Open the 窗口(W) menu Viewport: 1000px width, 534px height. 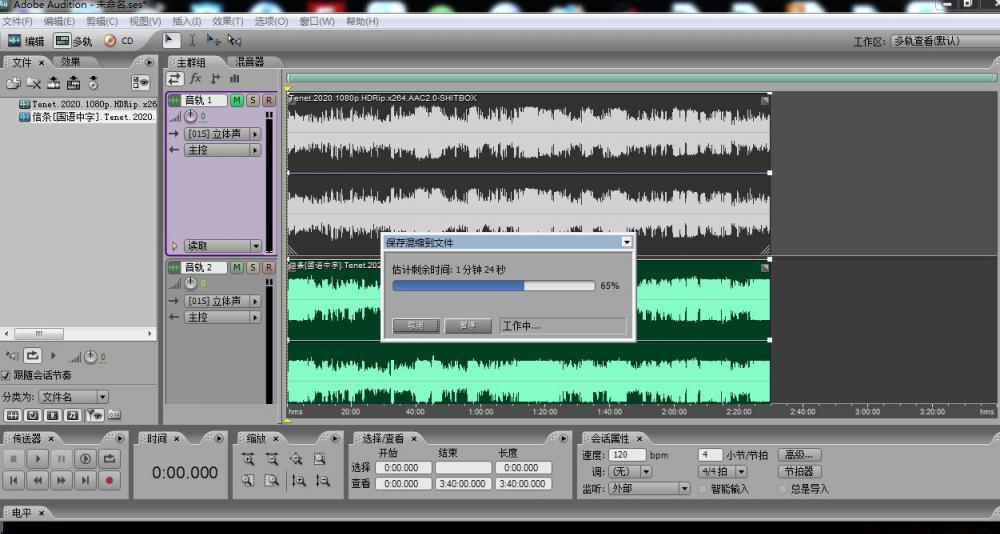[x=317, y=21]
